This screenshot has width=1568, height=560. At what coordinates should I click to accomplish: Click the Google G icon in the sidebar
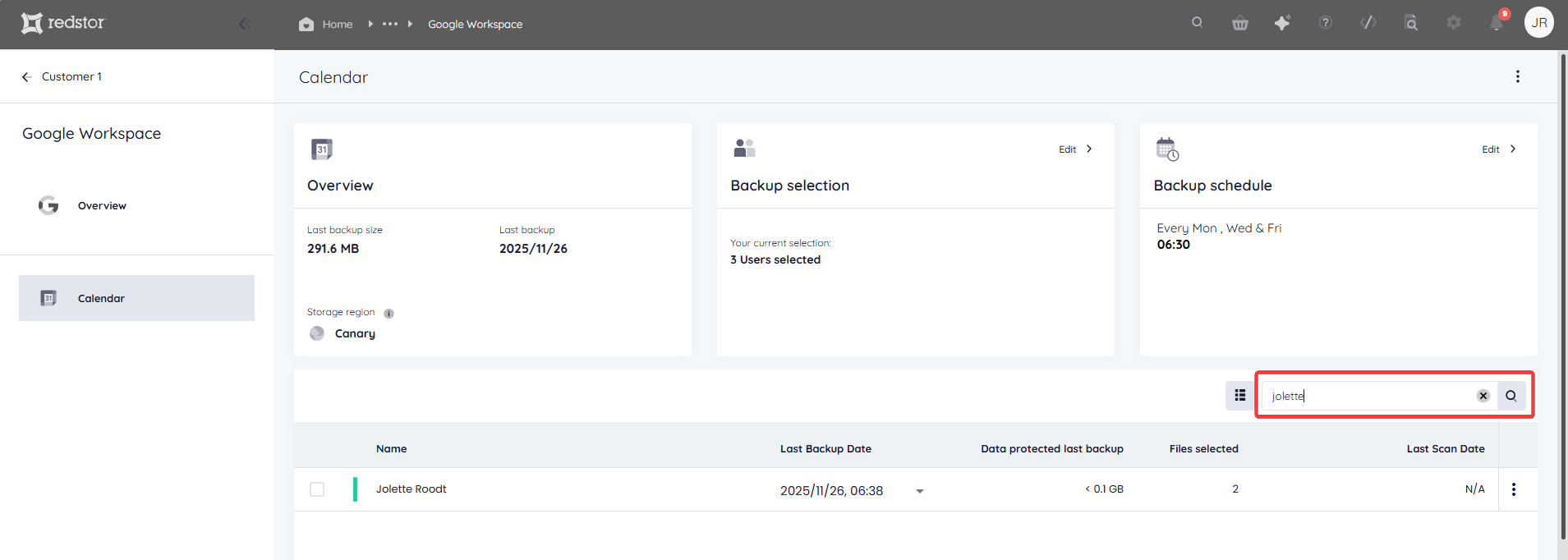coord(48,205)
